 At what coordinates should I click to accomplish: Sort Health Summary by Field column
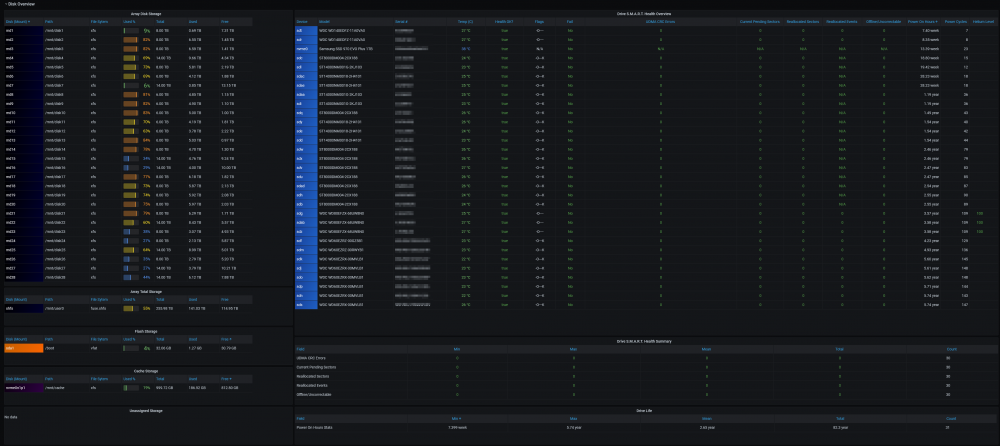(x=301, y=350)
